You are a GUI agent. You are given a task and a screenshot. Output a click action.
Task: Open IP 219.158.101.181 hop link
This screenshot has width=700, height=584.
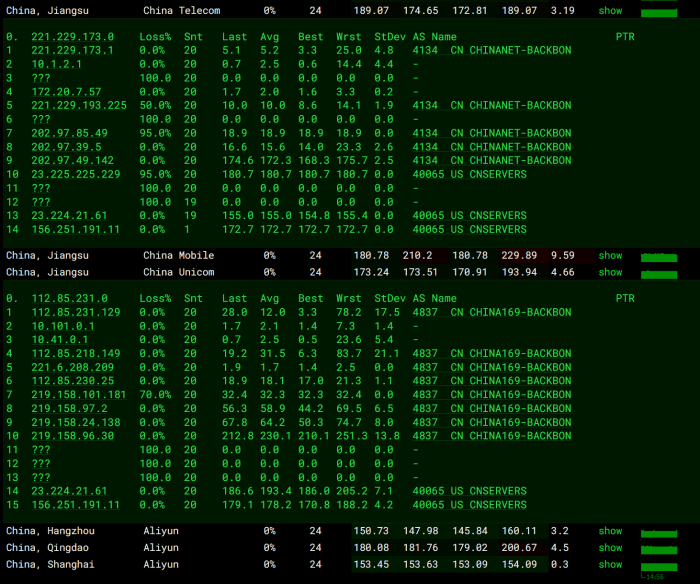[x=79, y=395]
